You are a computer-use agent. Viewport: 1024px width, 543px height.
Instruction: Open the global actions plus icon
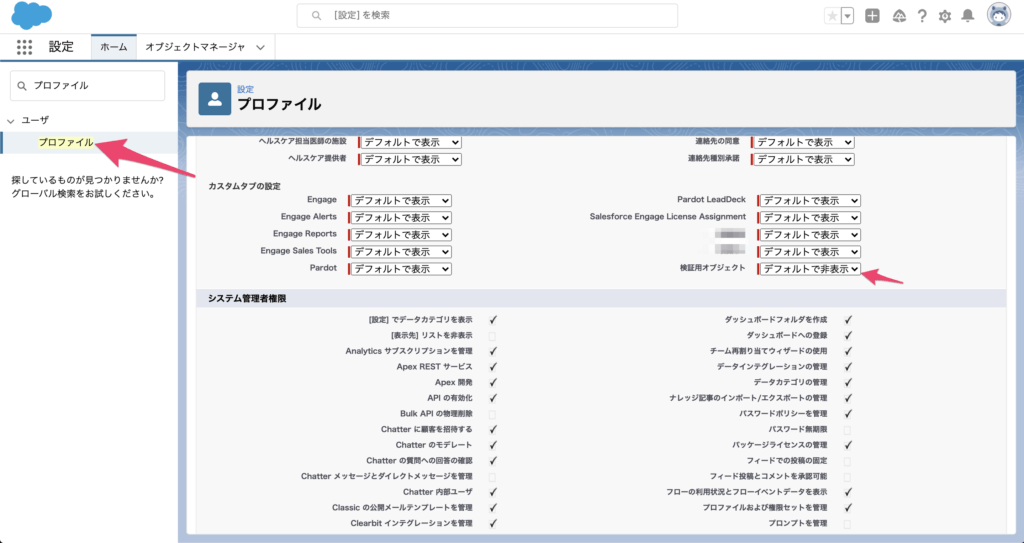point(873,16)
